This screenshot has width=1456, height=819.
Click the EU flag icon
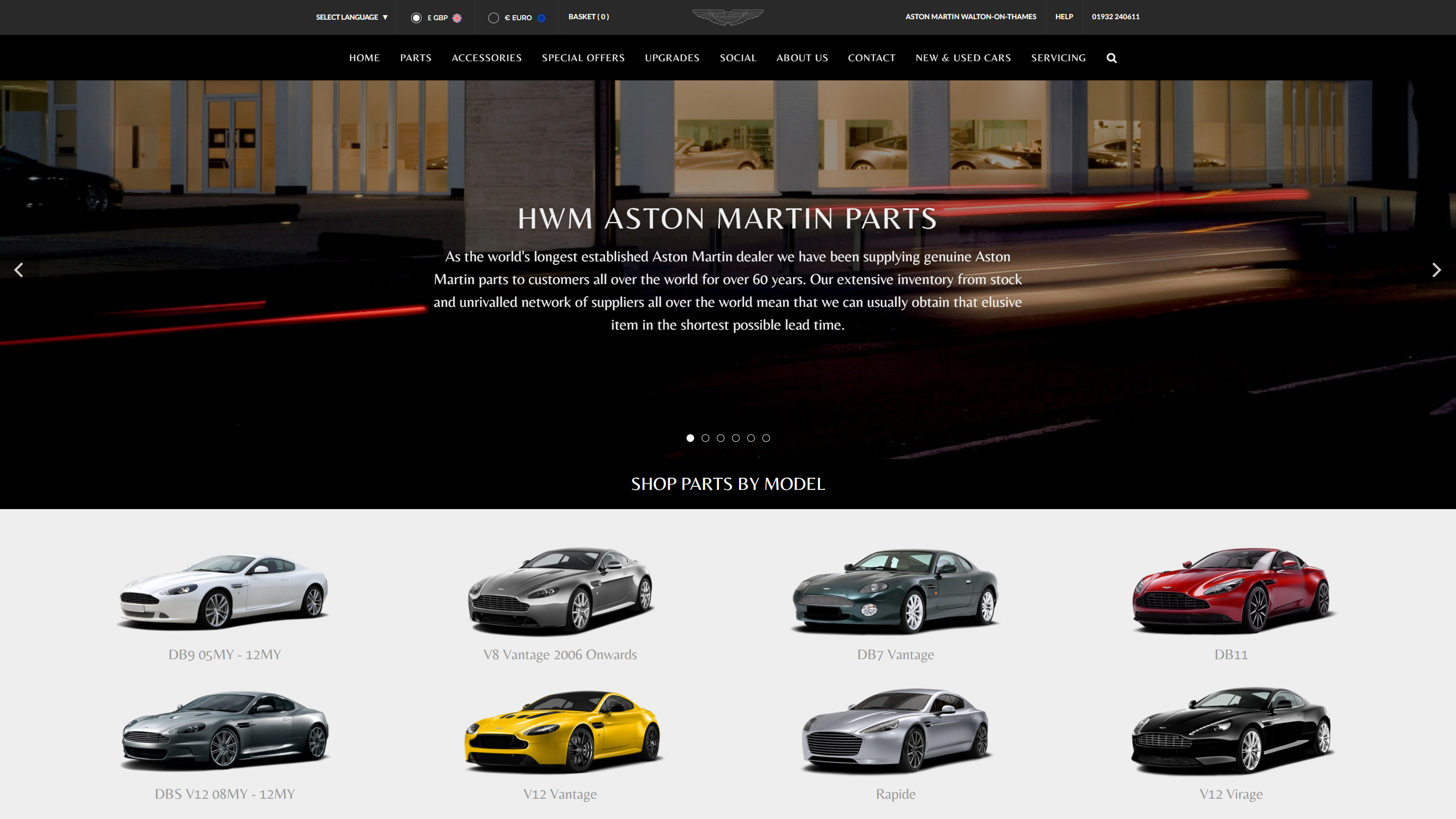tap(541, 18)
